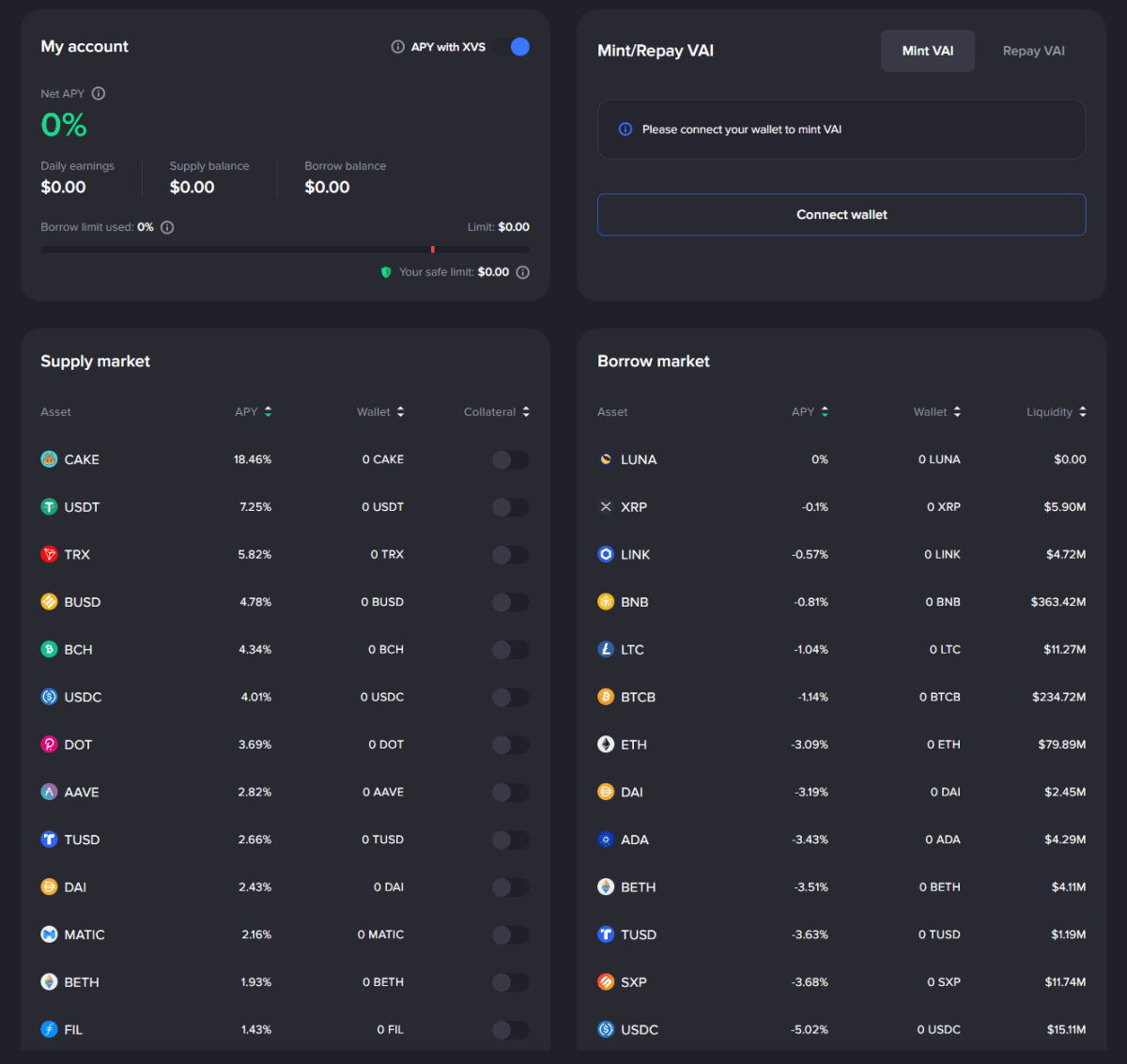Enable collateral toggle for BUSD
The image size is (1127, 1064).
click(511, 602)
